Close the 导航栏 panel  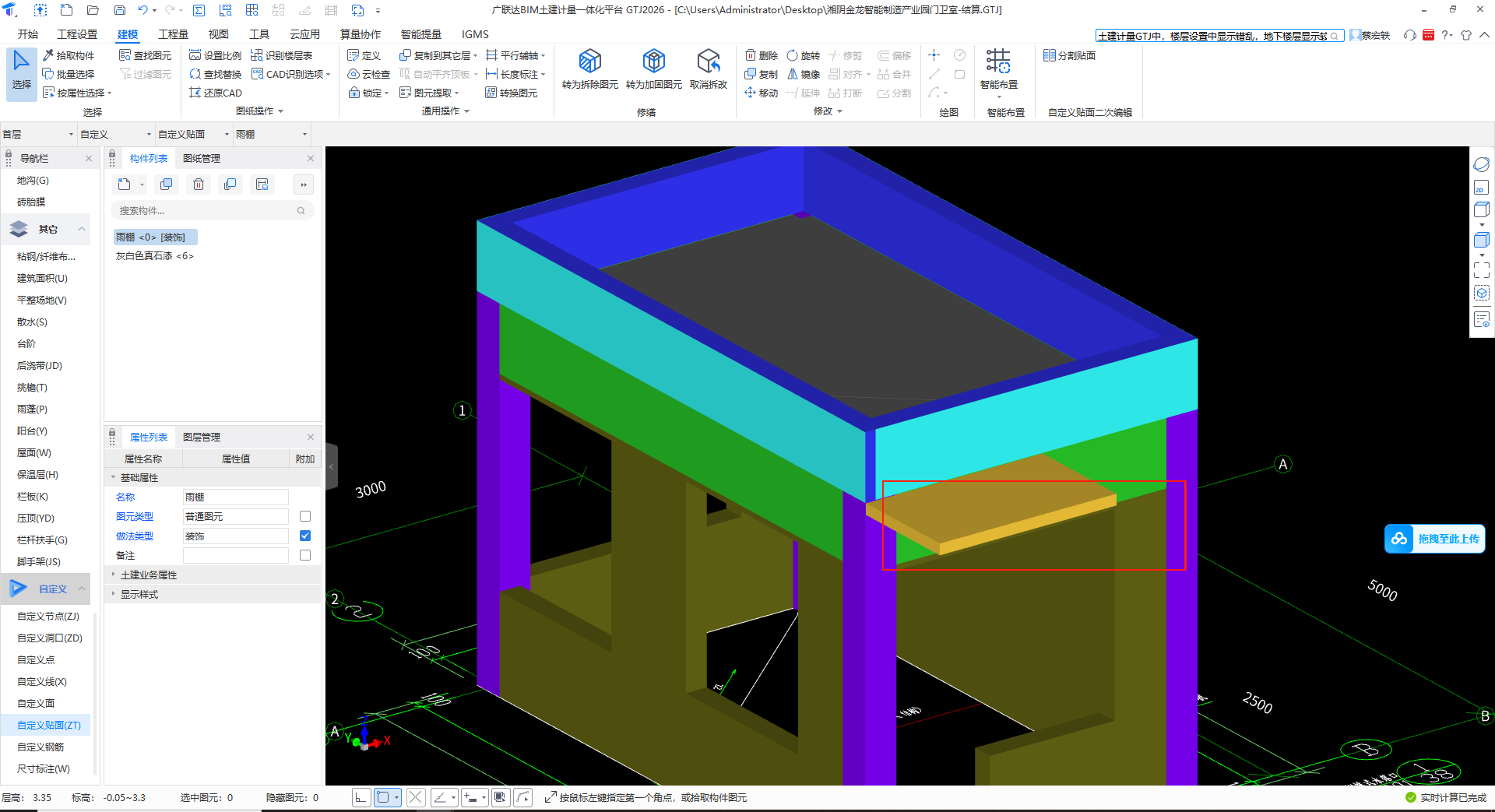pos(89,158)
